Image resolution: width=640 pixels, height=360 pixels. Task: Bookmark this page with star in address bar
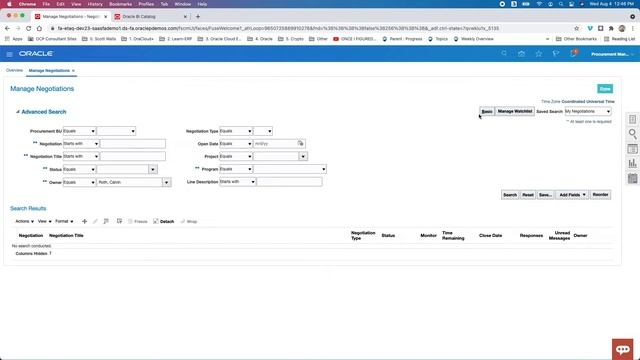point(576,28)
